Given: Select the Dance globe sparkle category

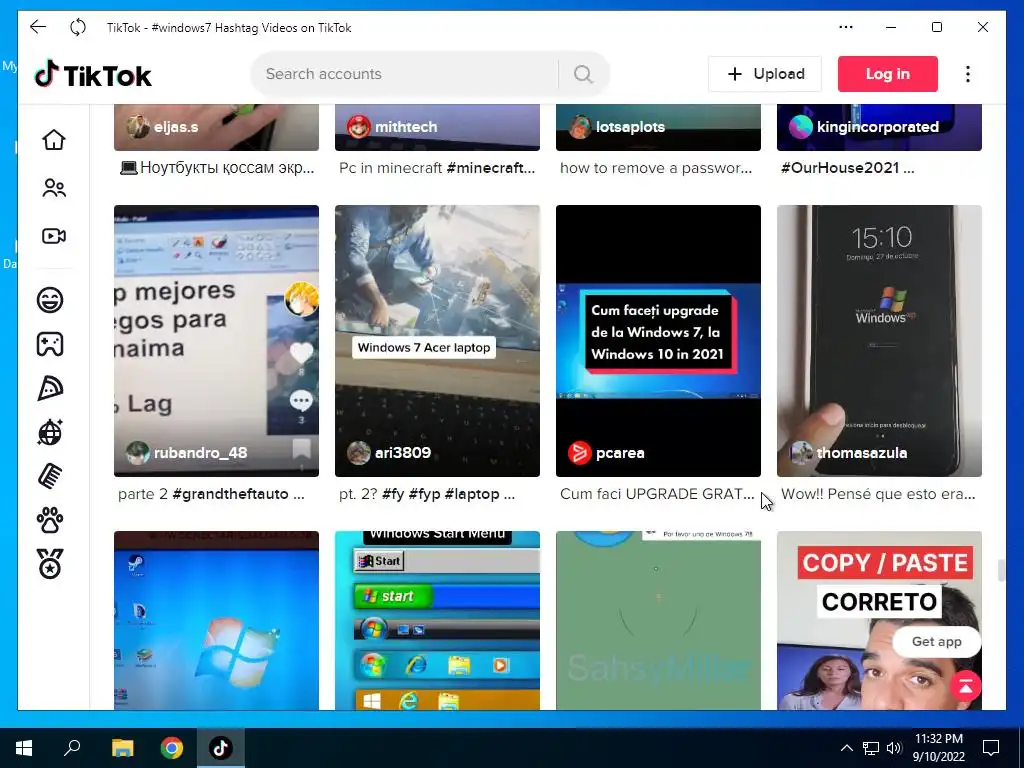Looking at the screenshot, I should tap(50, 432).
